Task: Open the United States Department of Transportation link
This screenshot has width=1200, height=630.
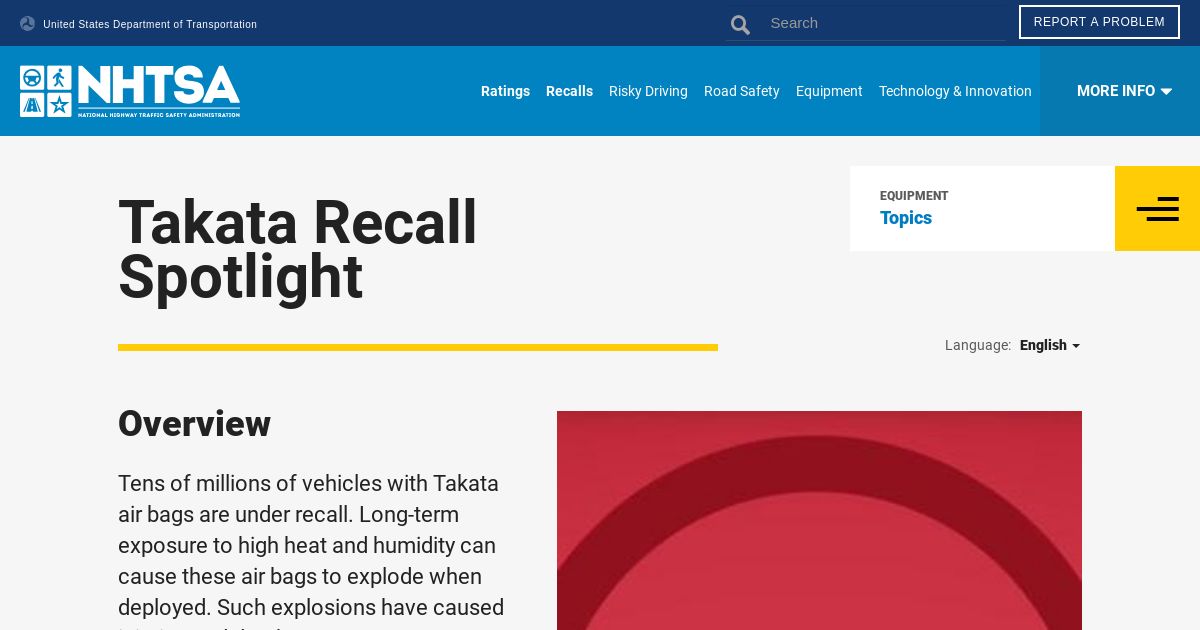Action: click(150, 24)
